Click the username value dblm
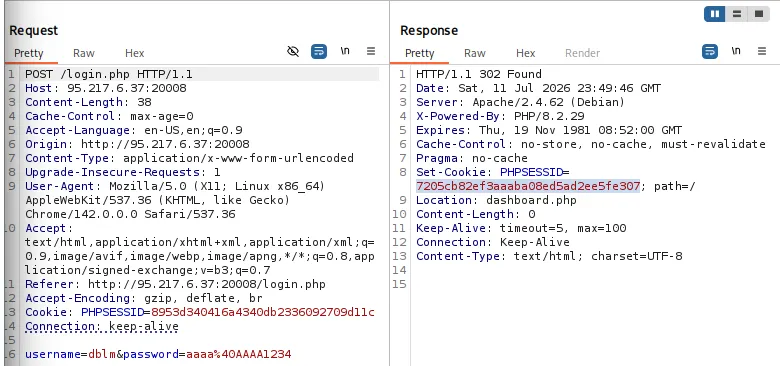 [x=102, y=354]
